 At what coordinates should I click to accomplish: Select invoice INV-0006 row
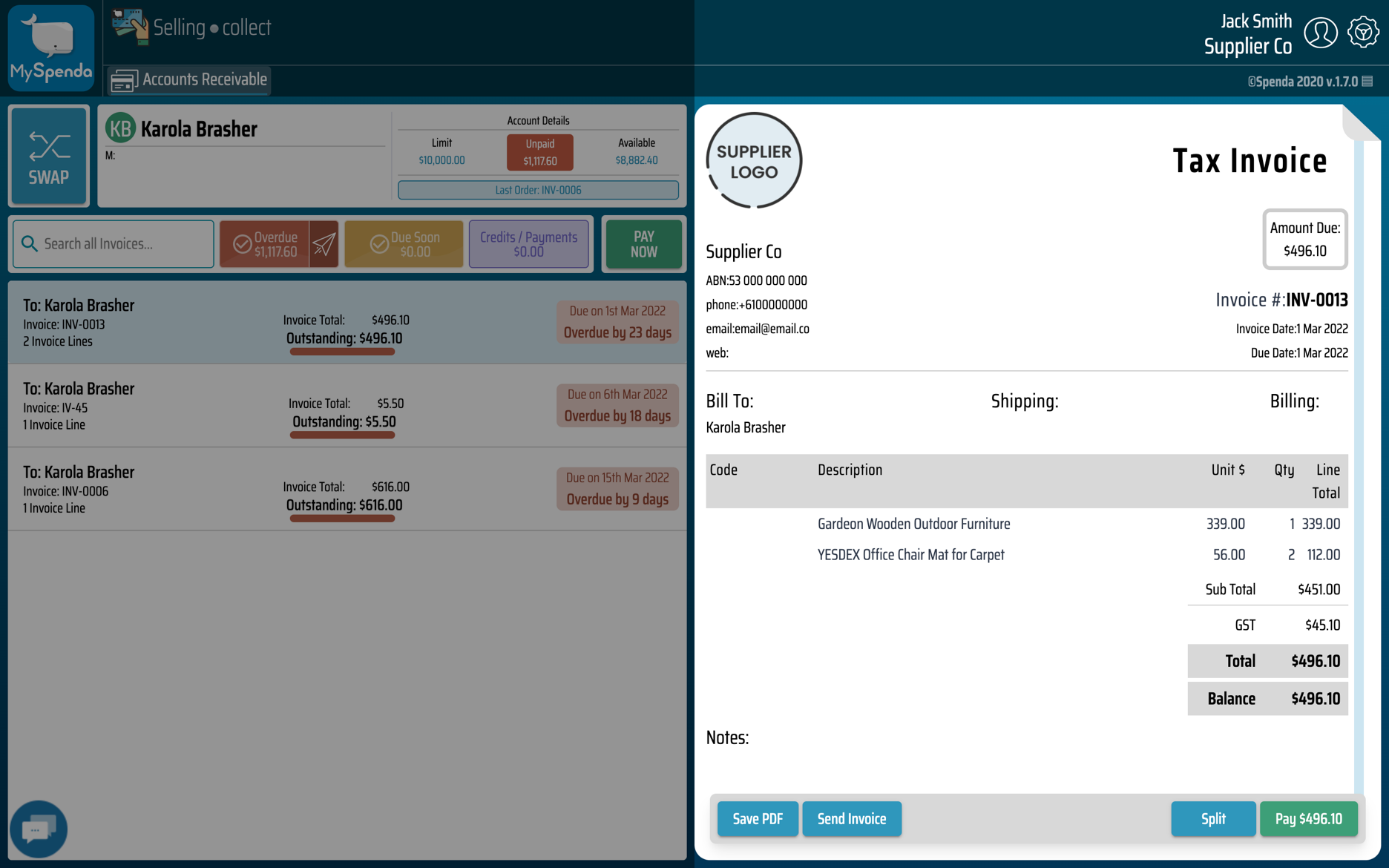click(347, 489)
